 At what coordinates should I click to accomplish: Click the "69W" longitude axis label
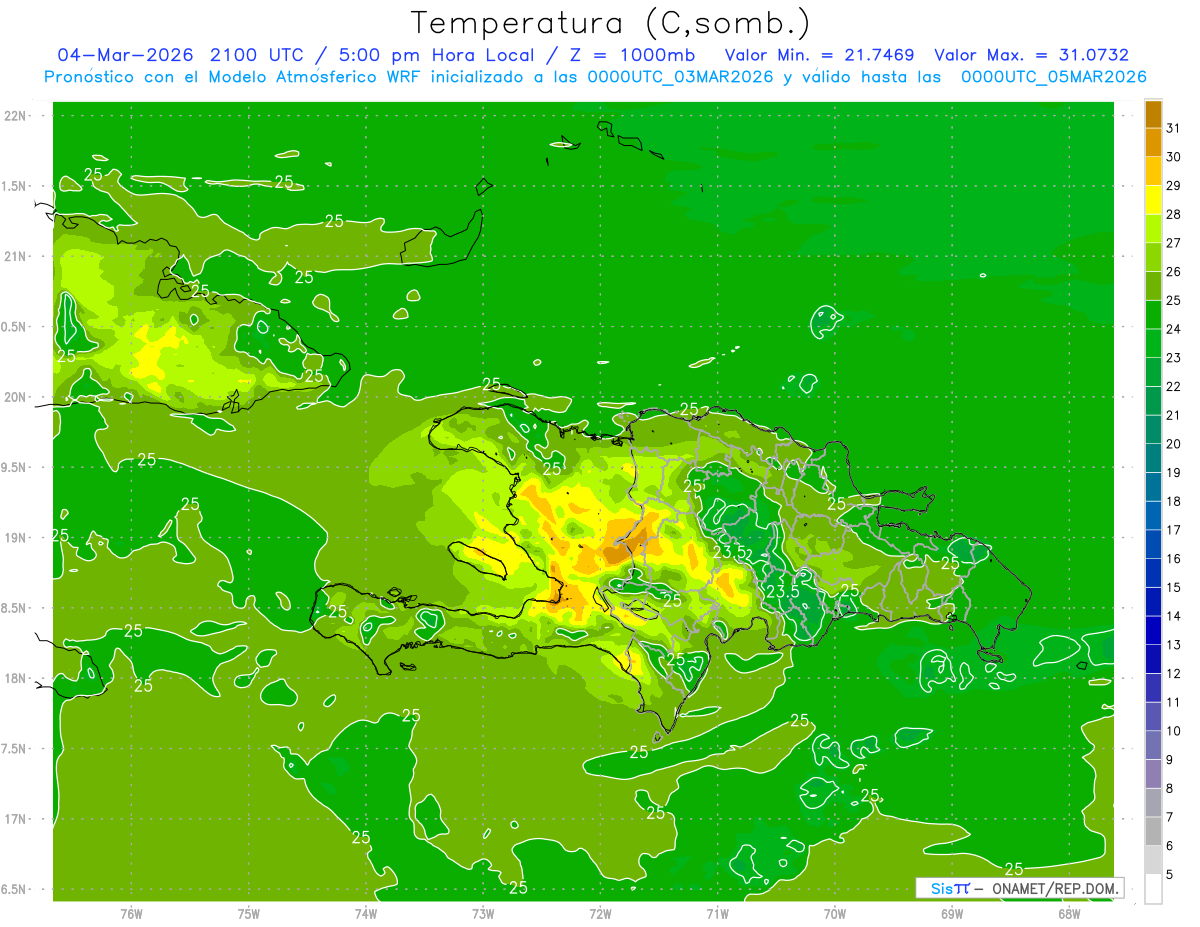[952, 914]
